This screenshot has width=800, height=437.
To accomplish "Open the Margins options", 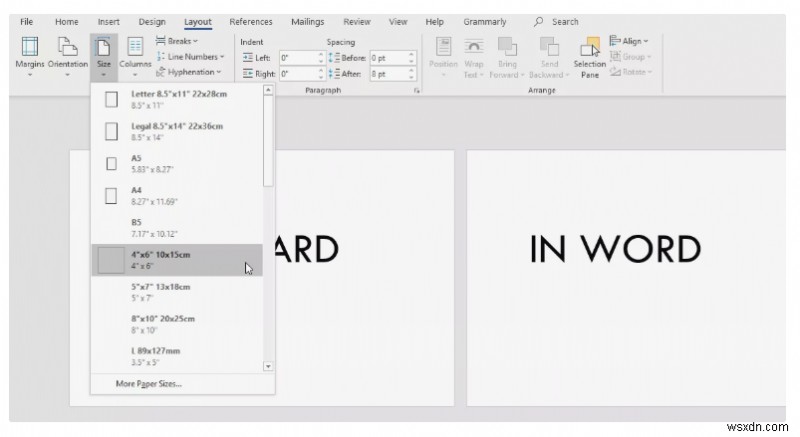I will [x=30, y=57].
